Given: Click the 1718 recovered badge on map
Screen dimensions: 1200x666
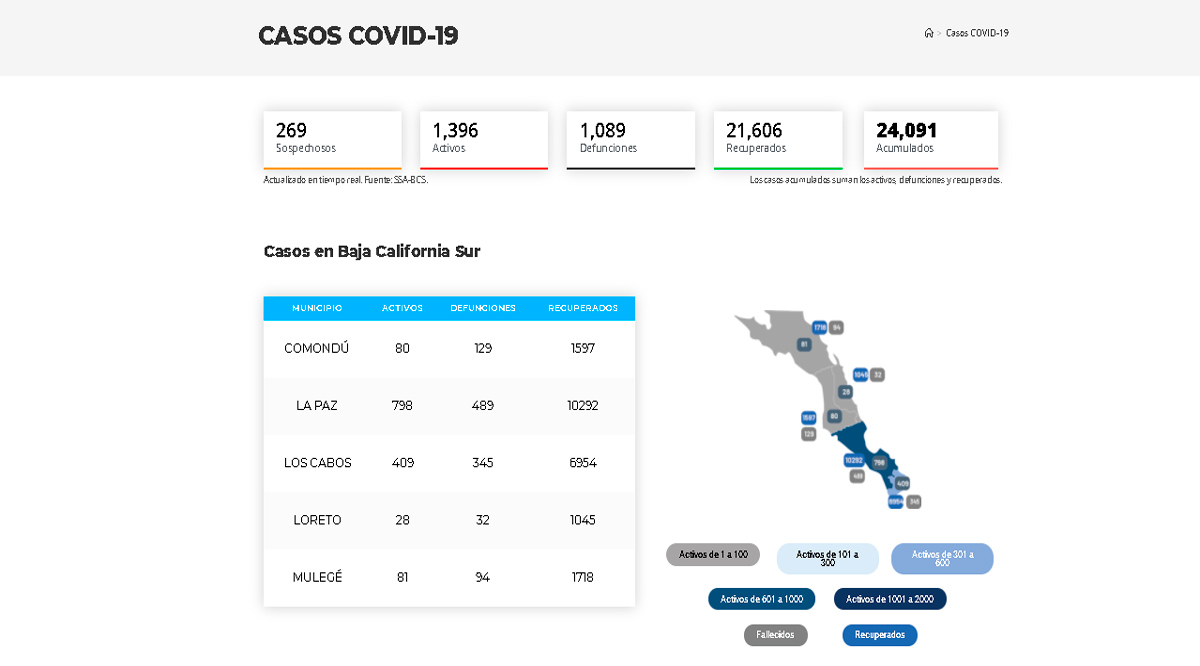Looking at the screenshot, I should (820, 327).
